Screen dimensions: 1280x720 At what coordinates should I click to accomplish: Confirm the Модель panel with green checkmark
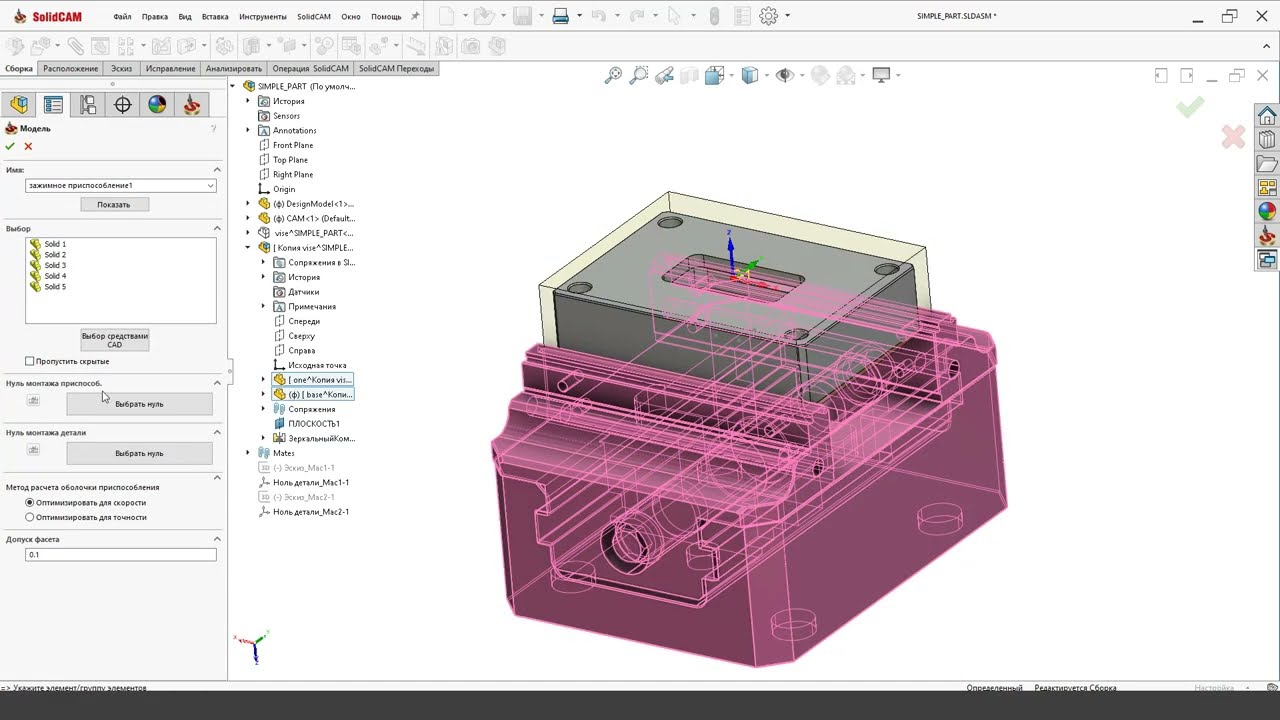tap(10, 146)
